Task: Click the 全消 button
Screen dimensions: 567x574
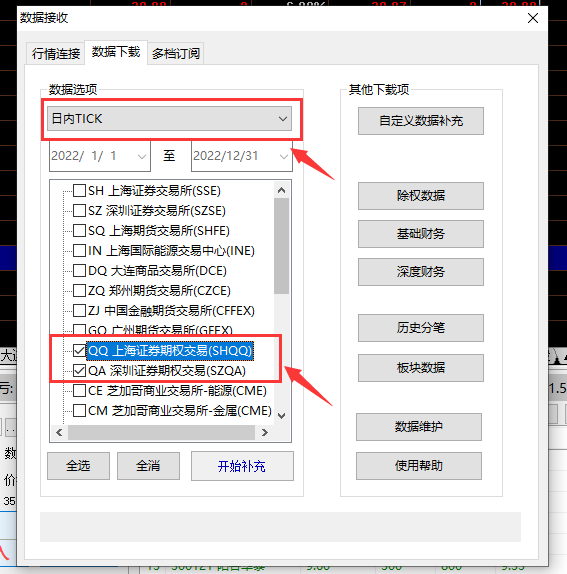Action: (x=148, y=466)
